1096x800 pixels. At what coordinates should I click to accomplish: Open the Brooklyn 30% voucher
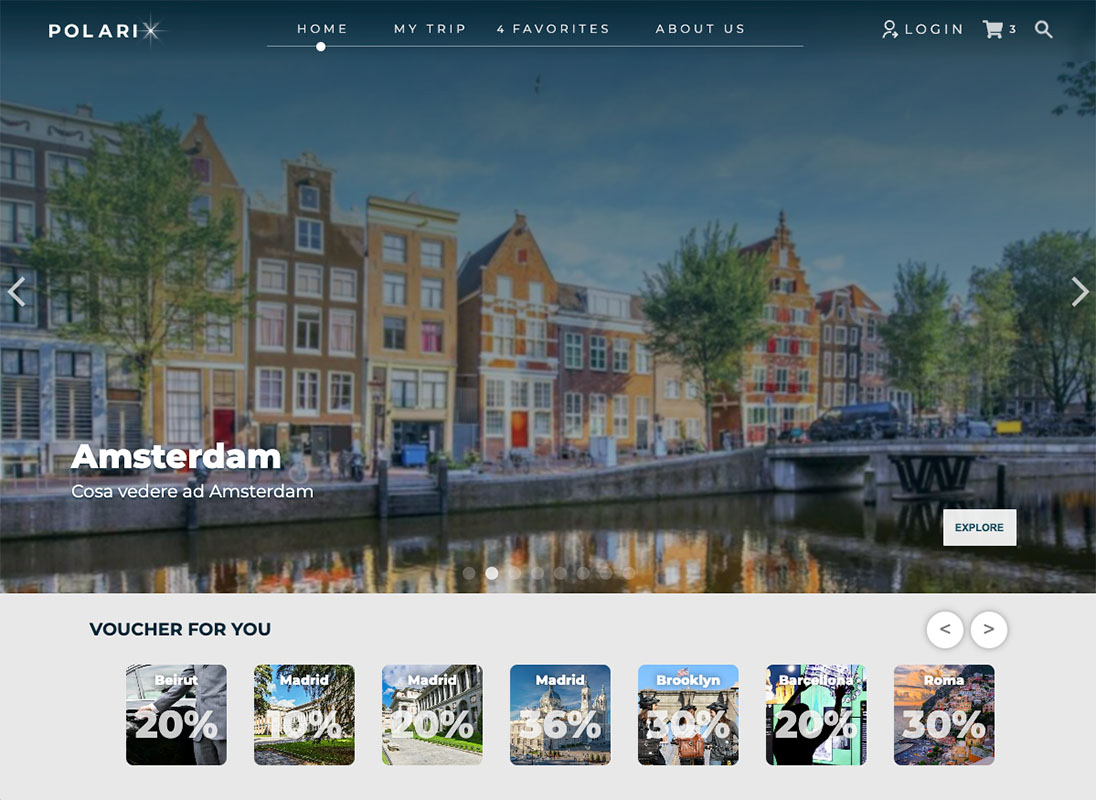[688, 715]
